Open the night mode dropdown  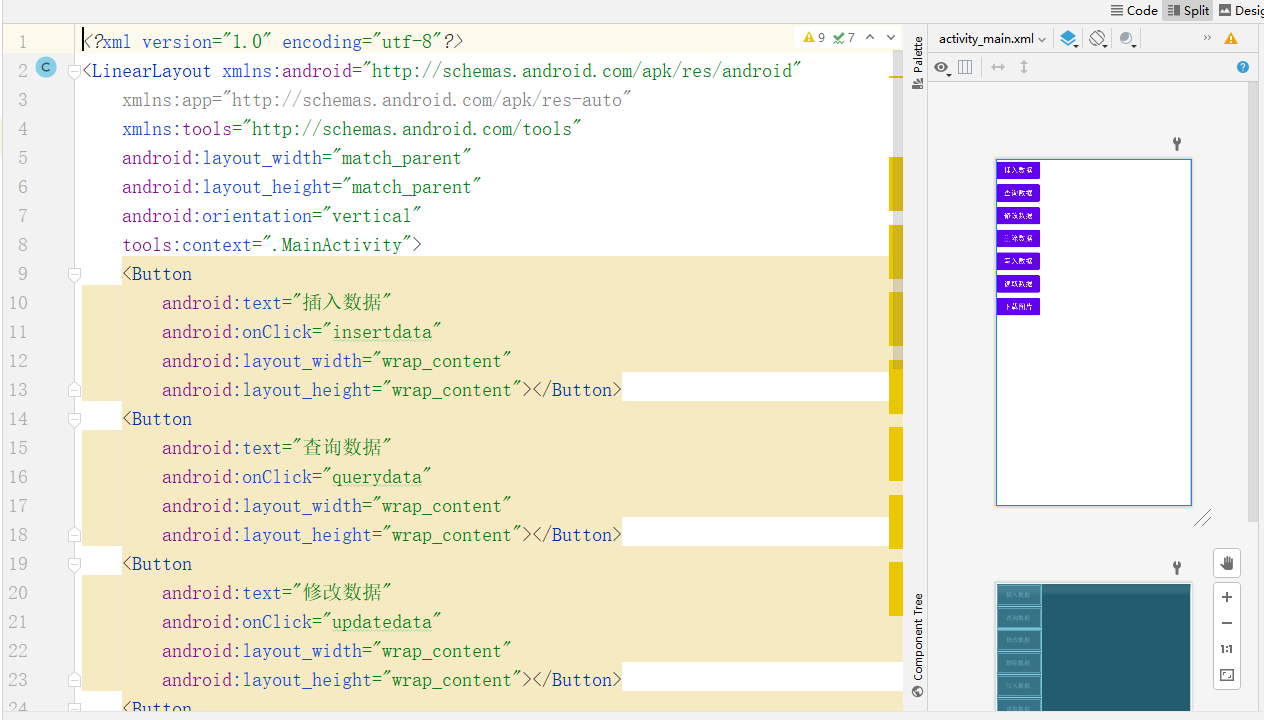click(x=1128, y=39)
